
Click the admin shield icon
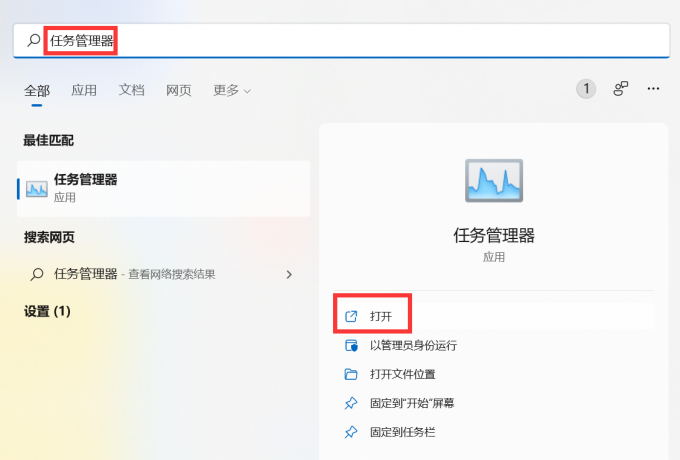[351, 346]
